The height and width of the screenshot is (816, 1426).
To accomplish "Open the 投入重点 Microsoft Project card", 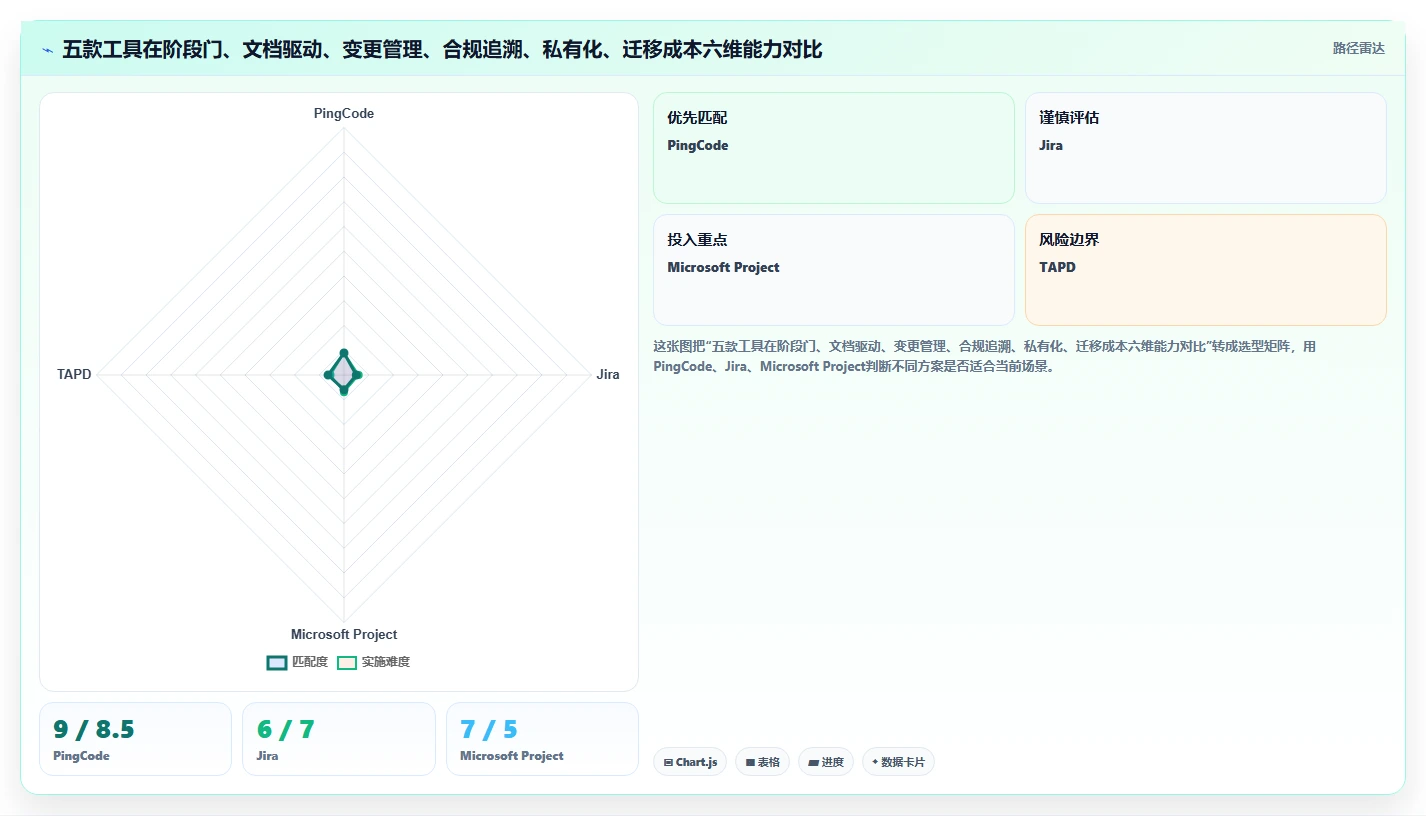I will (834, 270).
